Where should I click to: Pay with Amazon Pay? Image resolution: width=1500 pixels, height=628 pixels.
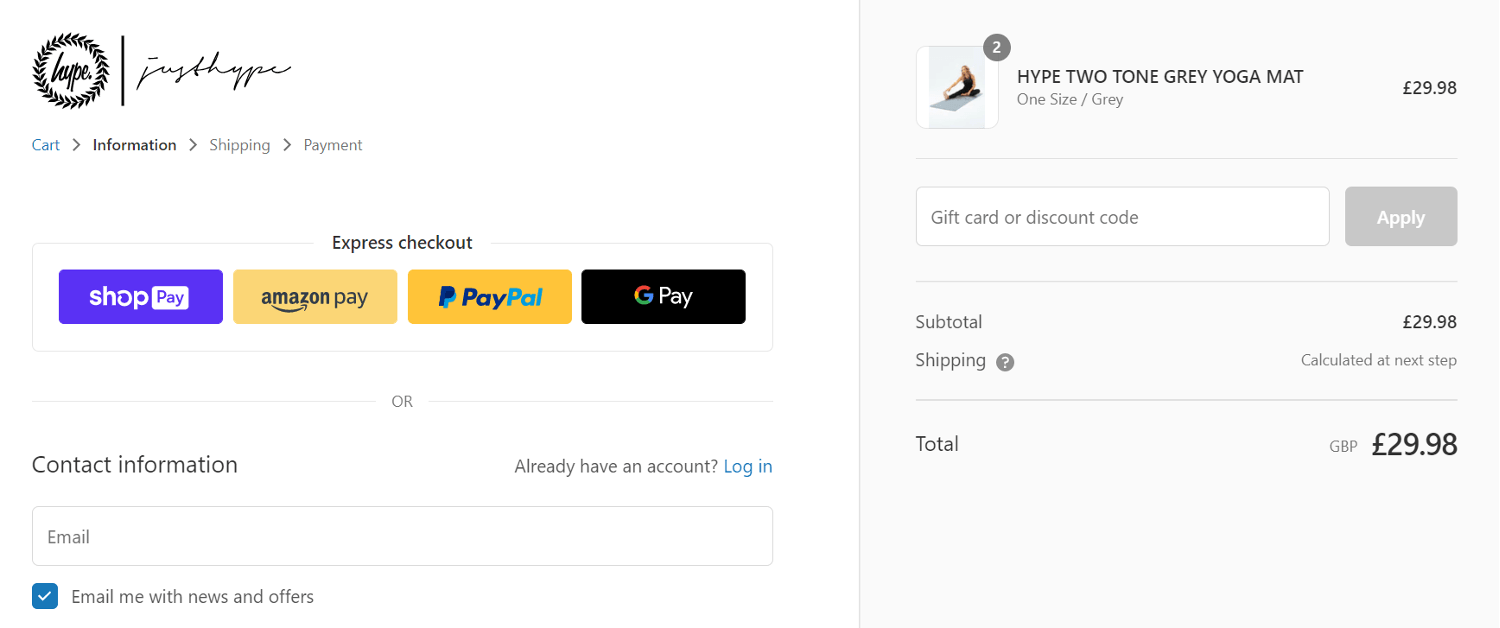pos(314,296)
